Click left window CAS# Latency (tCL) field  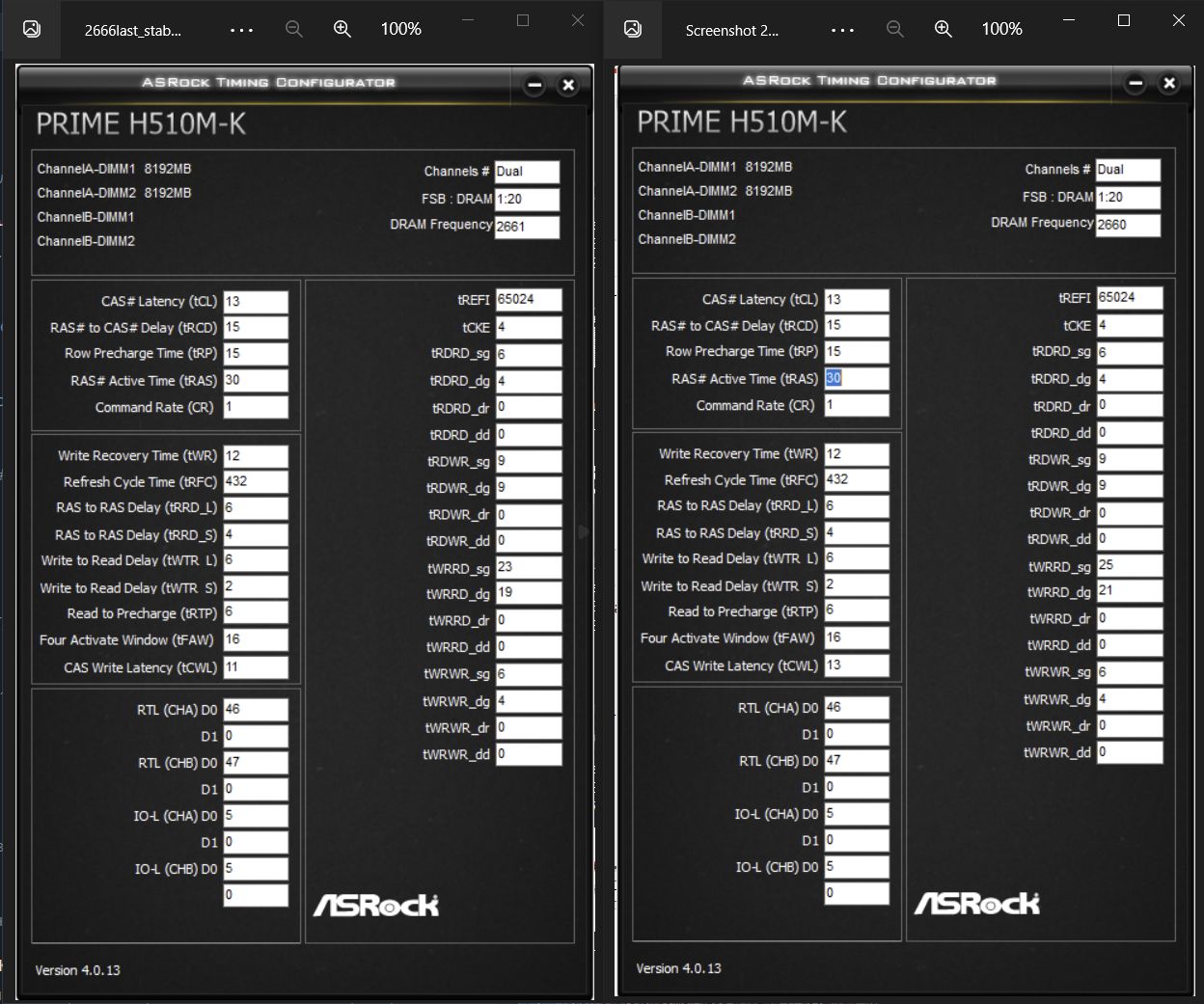point(256,301)
